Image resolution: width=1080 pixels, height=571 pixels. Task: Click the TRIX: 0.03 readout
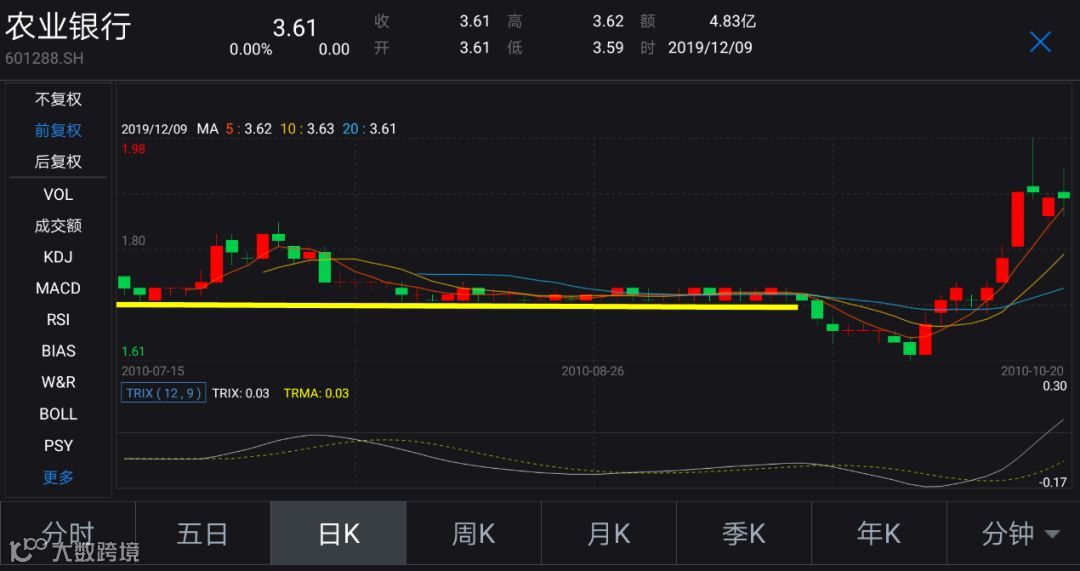tap(240, 393)
